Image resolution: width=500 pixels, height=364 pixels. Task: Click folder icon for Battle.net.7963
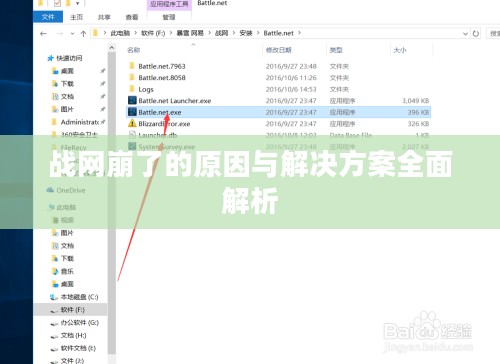pos(132,66)
